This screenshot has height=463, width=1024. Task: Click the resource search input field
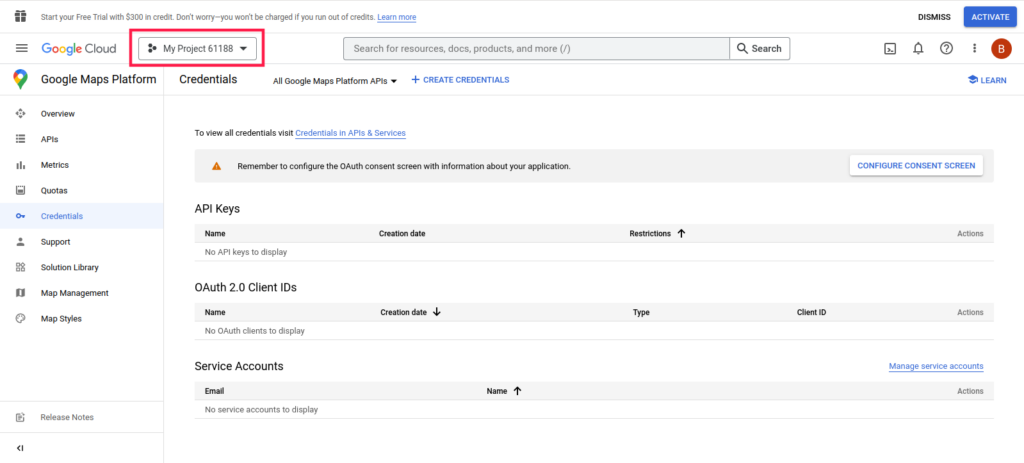pos(536,48)
